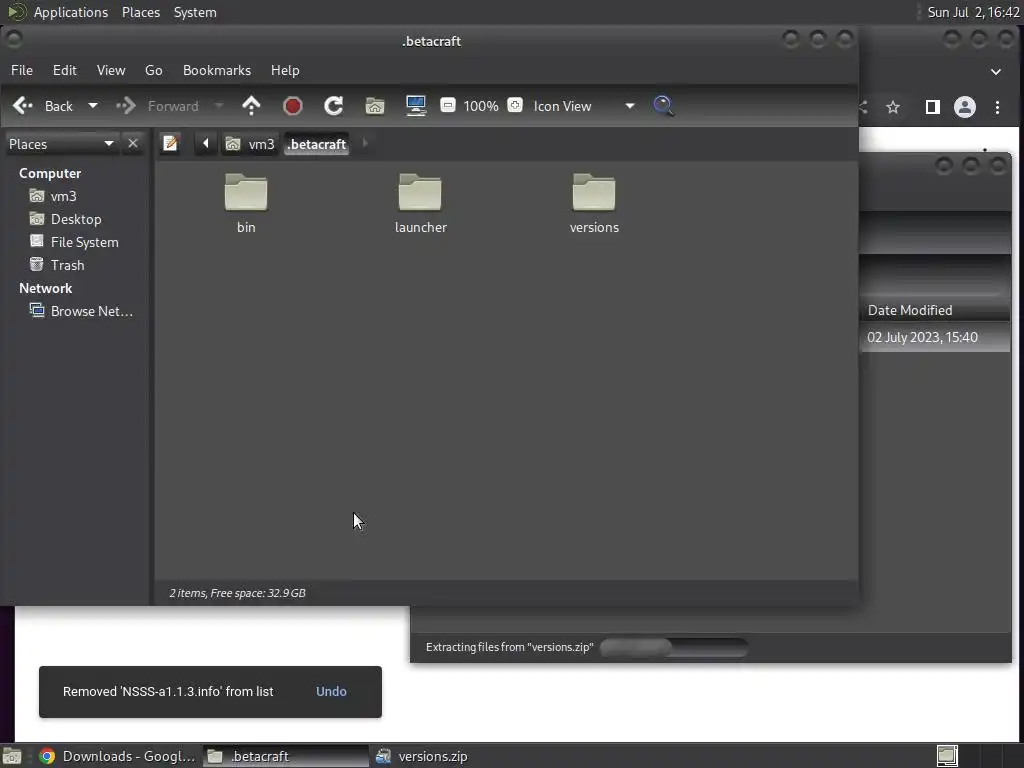This screenshot has height=768, width=1024.
Task: Click the clock in the top panel
Action: 973,12
